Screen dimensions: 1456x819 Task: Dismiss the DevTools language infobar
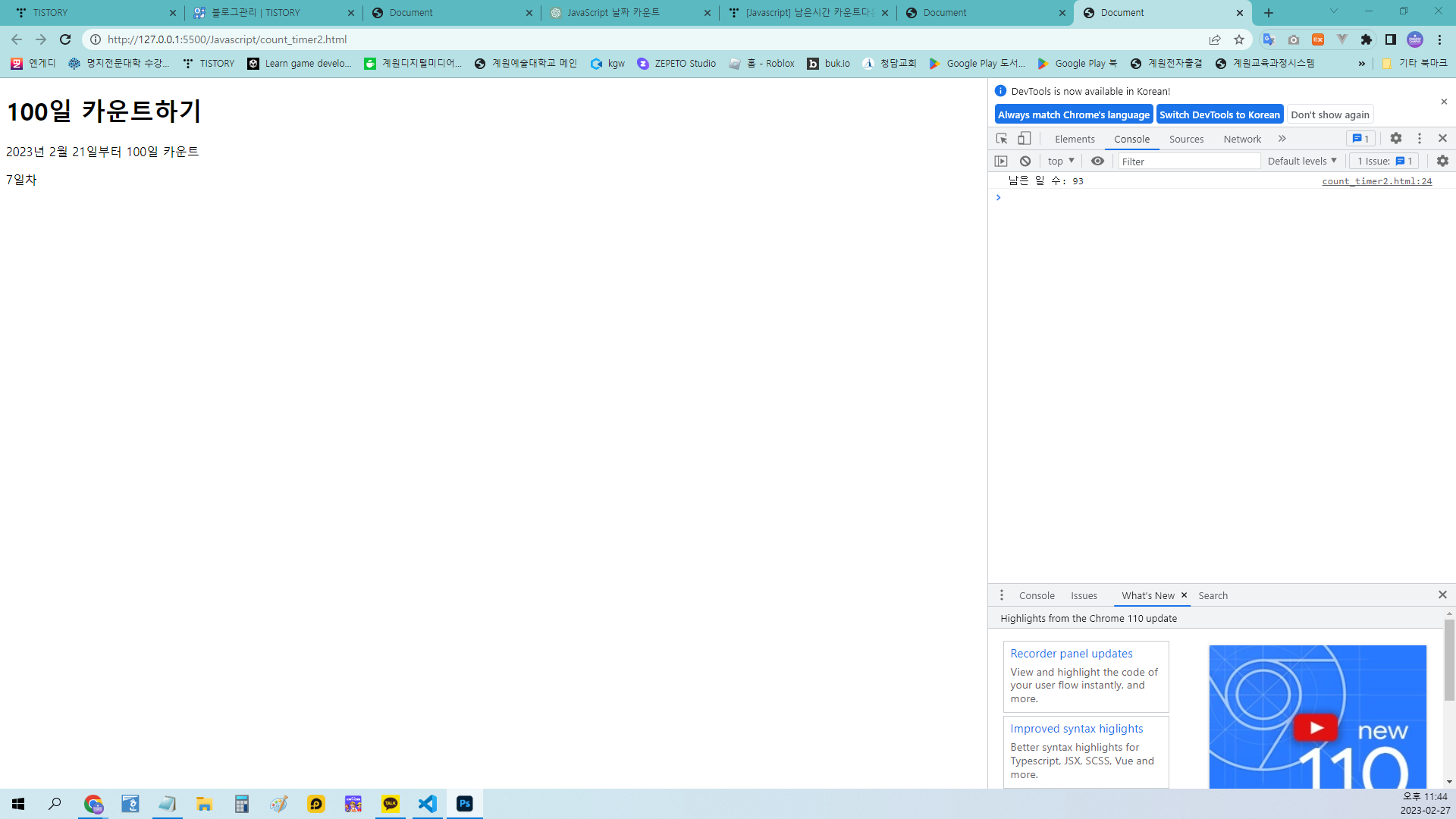coord(1443,102)
